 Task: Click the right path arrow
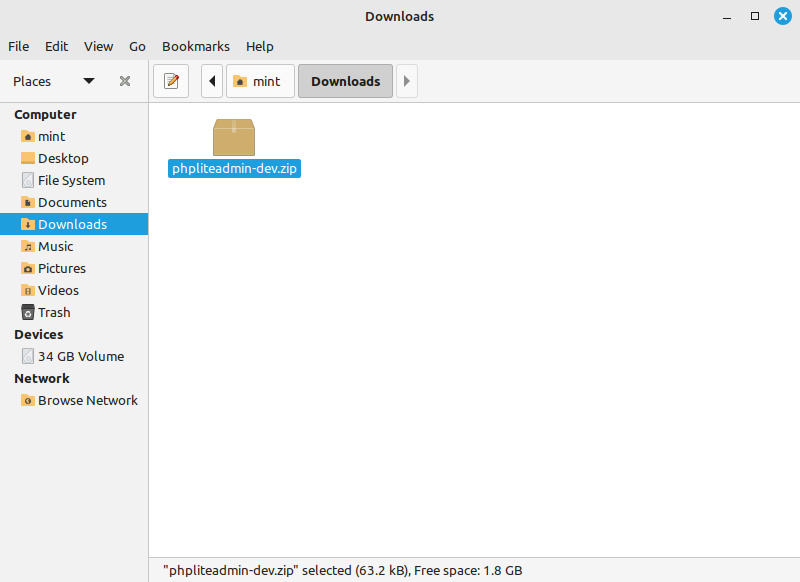[x=407, y=81]
